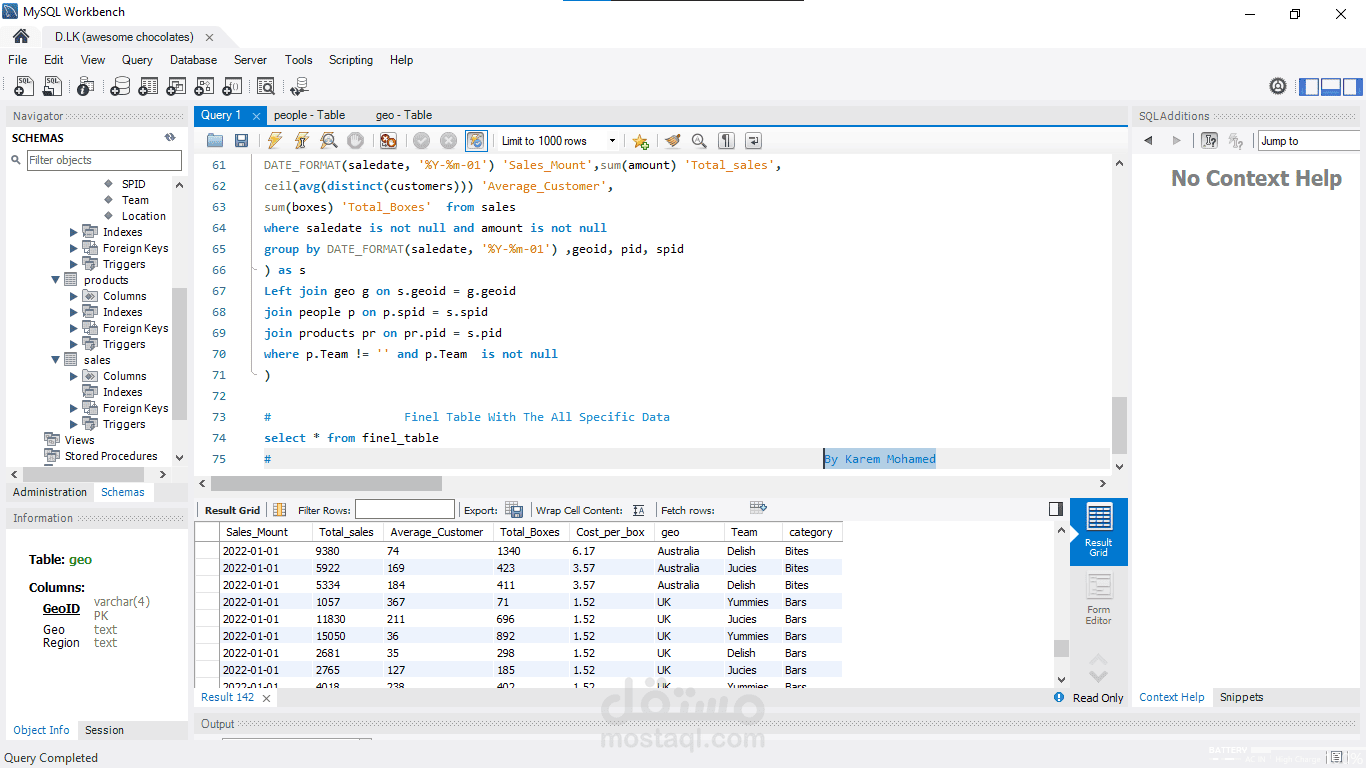Toggle invisible characters pilcrow icon

[726, 141]
